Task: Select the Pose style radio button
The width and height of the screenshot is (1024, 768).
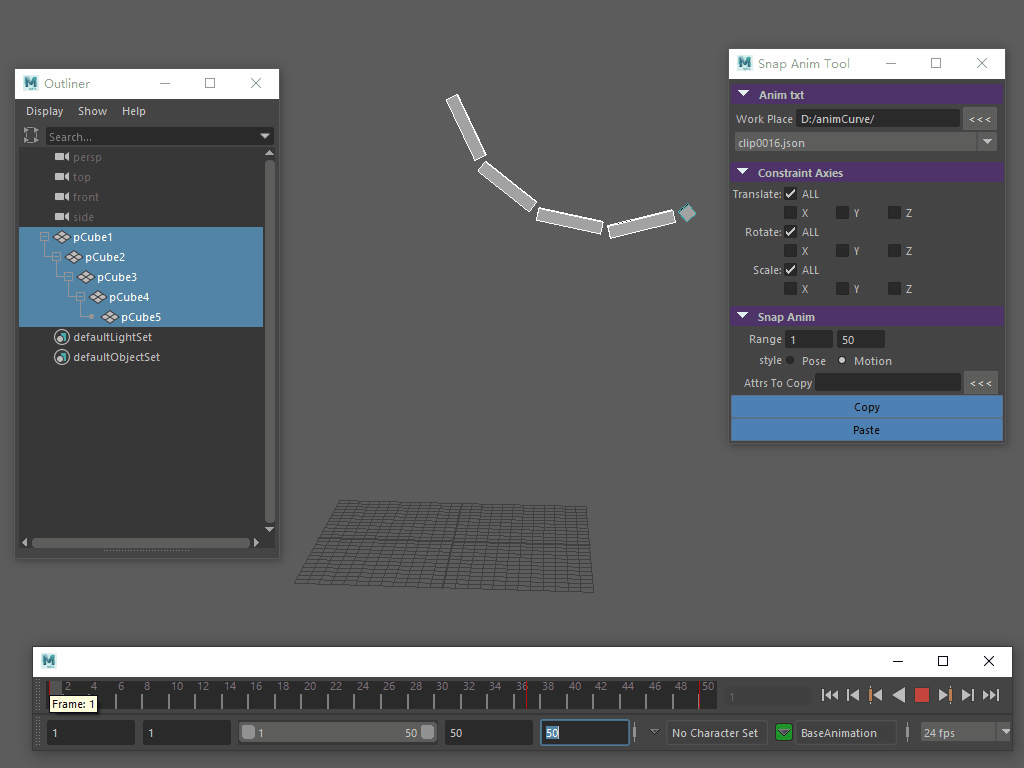Action: click(x=791, y=361)
